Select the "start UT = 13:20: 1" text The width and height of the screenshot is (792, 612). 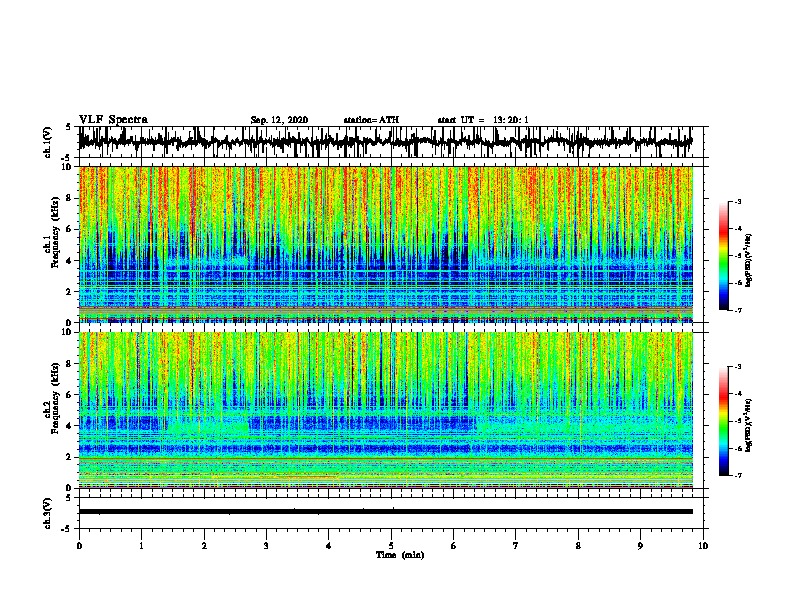[x=483, y=120]
